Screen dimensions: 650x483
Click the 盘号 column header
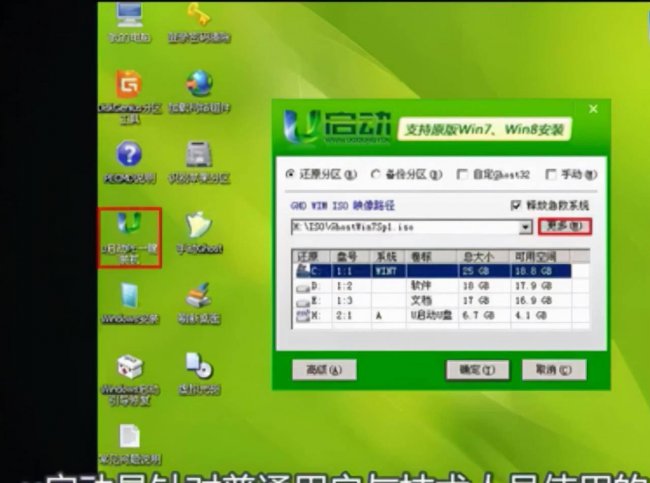351,257
